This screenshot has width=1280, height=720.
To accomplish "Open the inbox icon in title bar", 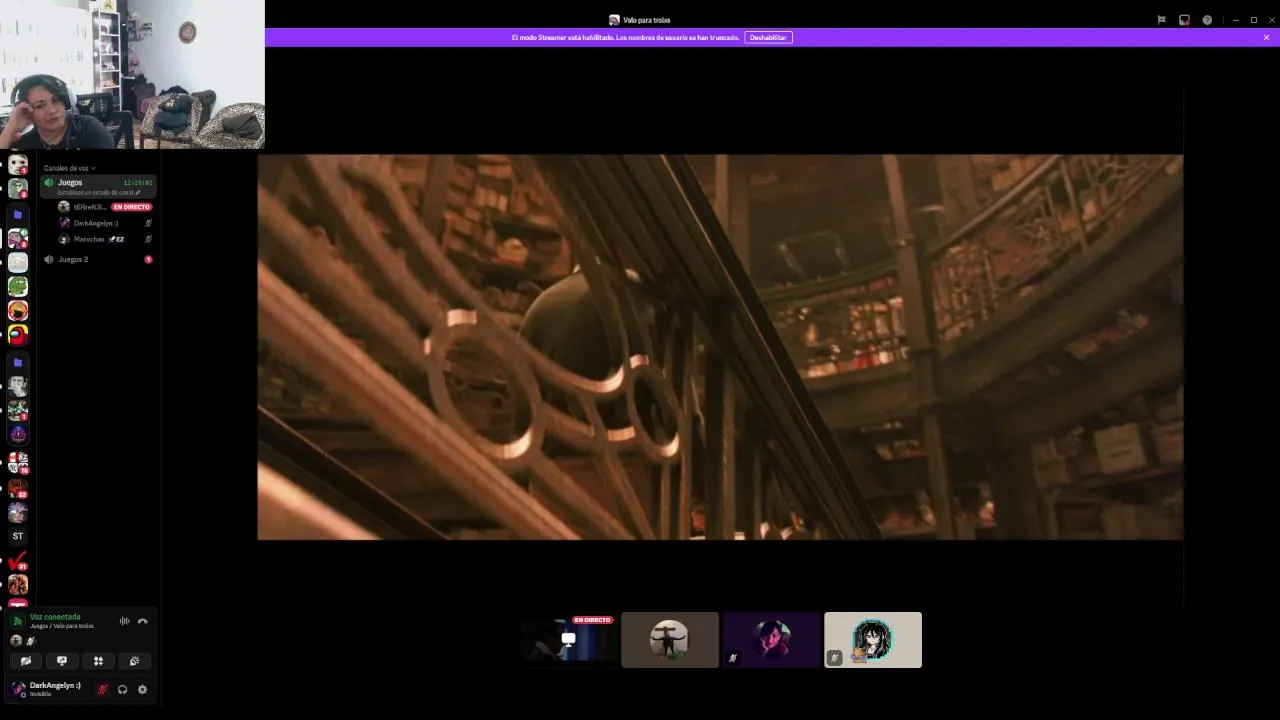I will pyautogui.click(x=1184, y=20).
